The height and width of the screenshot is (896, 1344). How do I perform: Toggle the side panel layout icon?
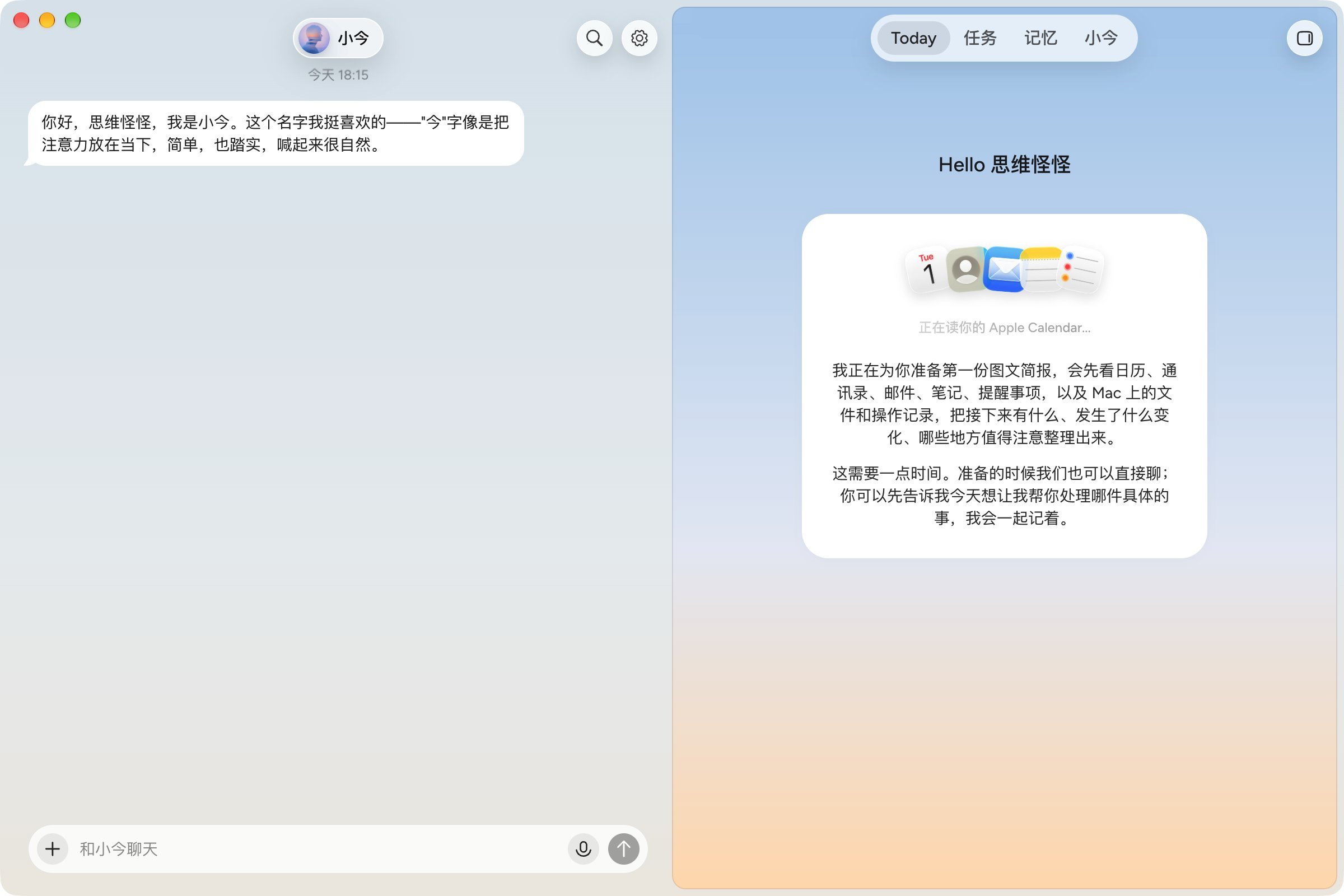(x=1304, y=38)
